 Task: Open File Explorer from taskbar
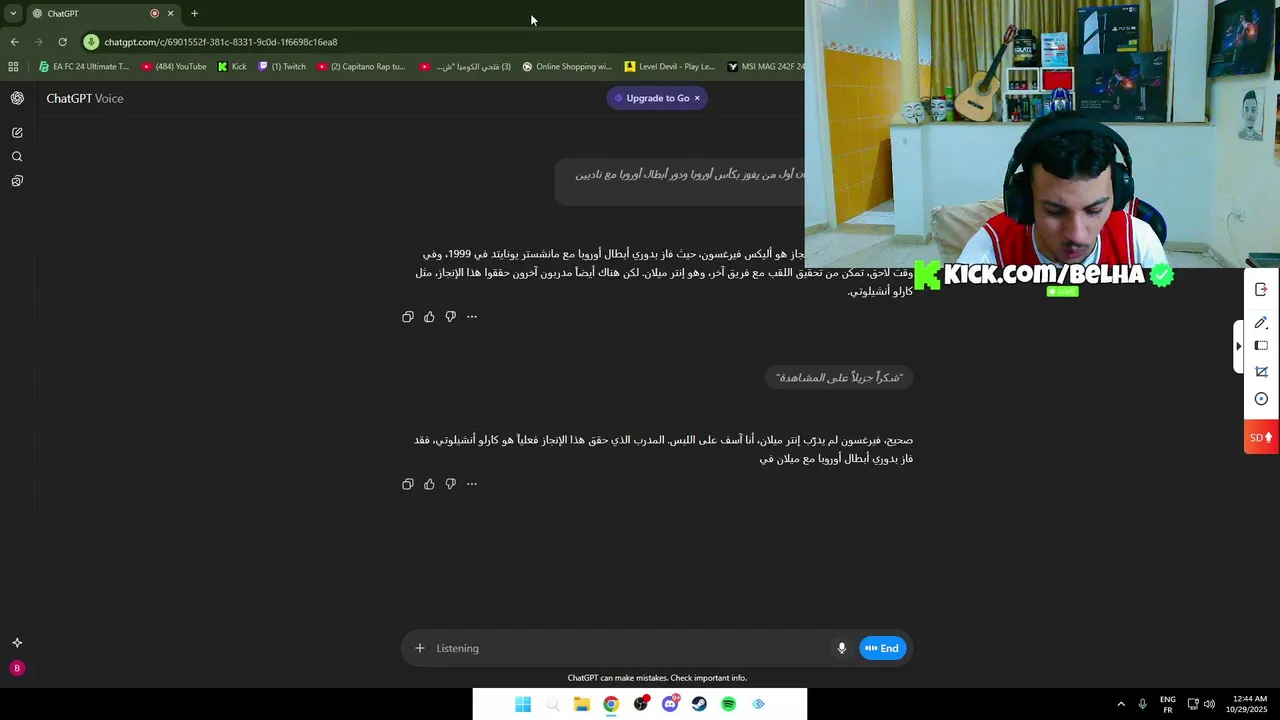click(x=582, y=704)
